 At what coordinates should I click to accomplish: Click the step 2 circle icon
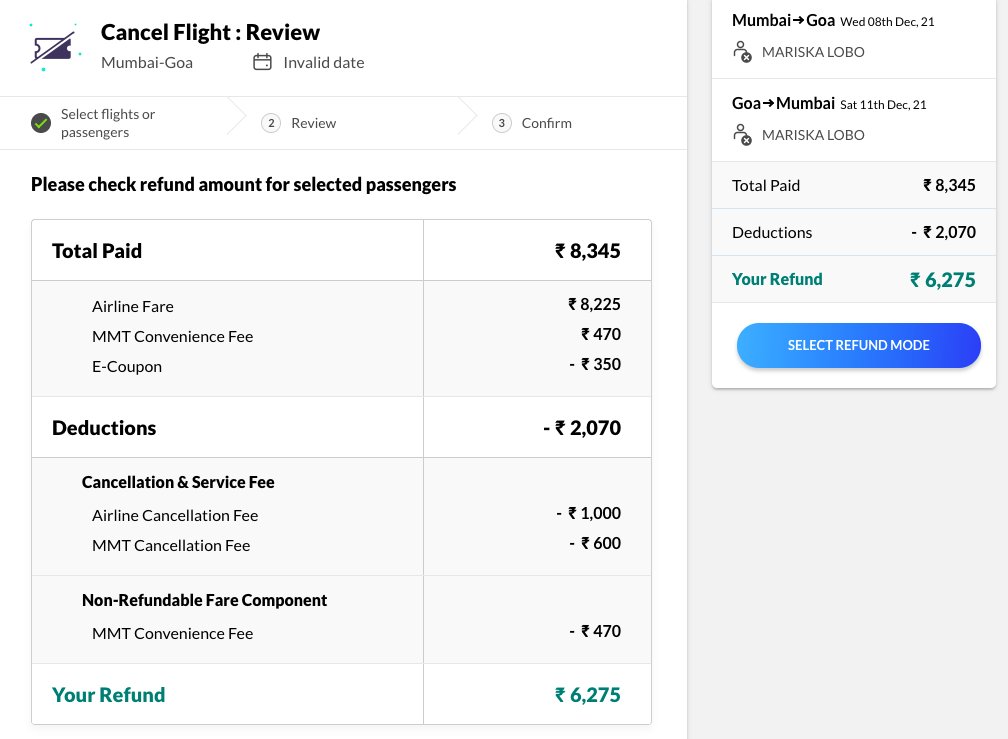pos(271,123)
